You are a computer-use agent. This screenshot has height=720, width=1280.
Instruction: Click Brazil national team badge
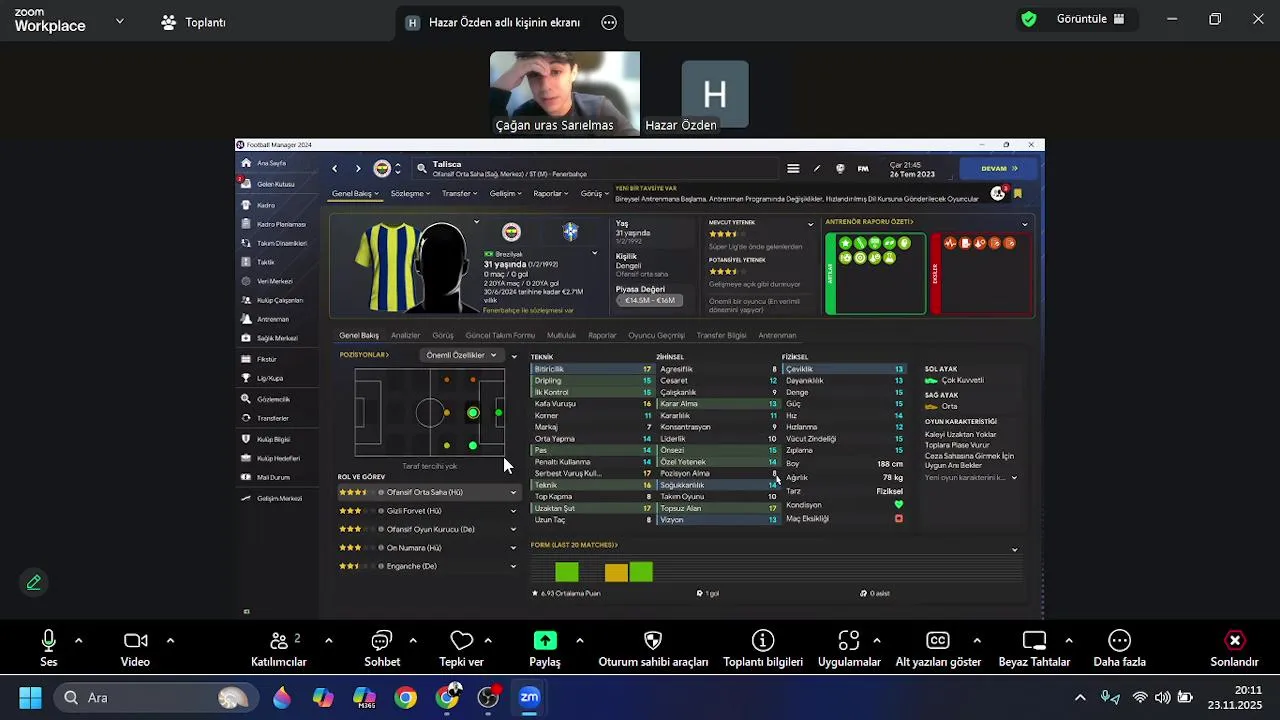click(x=570, y=232)
